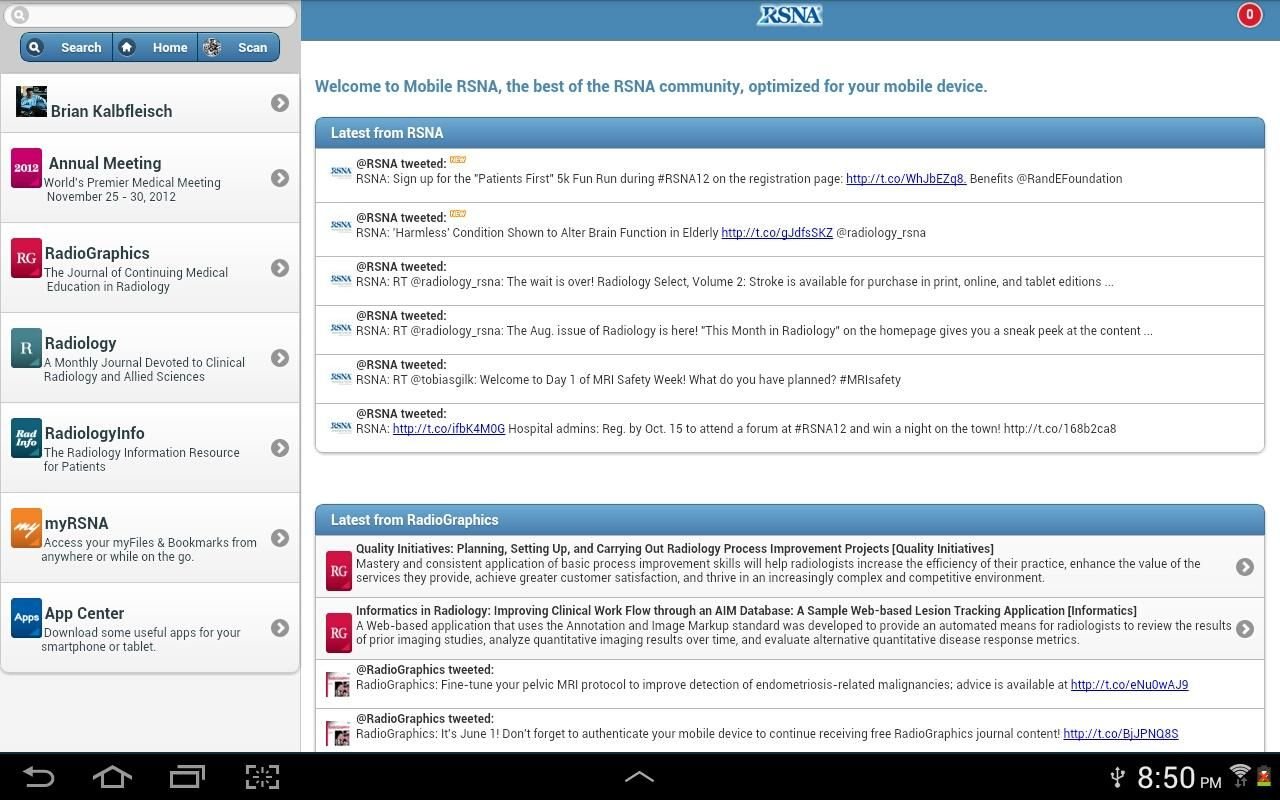Viewport: 1280px width, 800px height.
Task: Click RSNA icon beside 'Harmless' Condition tweet
Action: [341, 226]
